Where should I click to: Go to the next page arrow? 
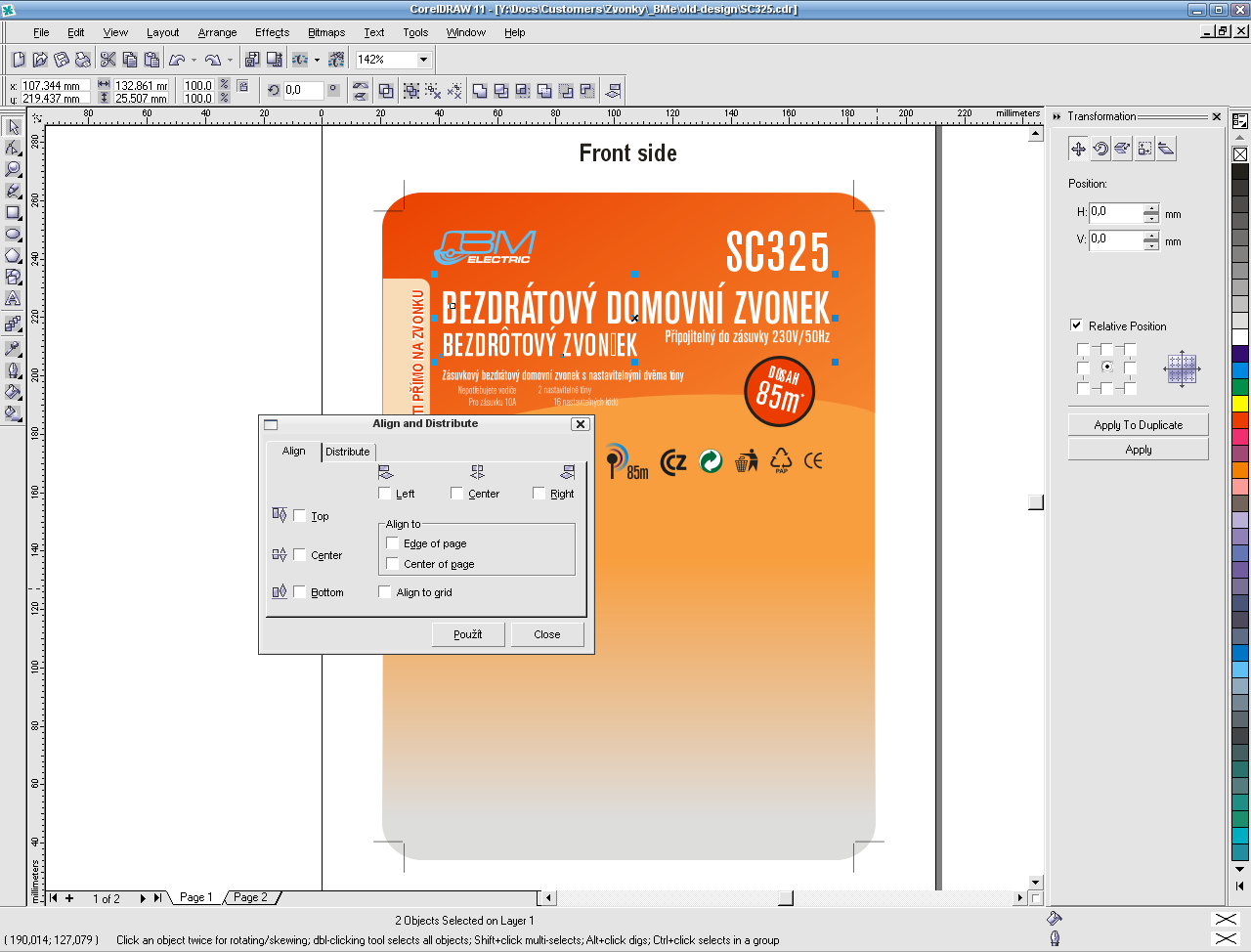pyautogui.click(x=143, y=898)
